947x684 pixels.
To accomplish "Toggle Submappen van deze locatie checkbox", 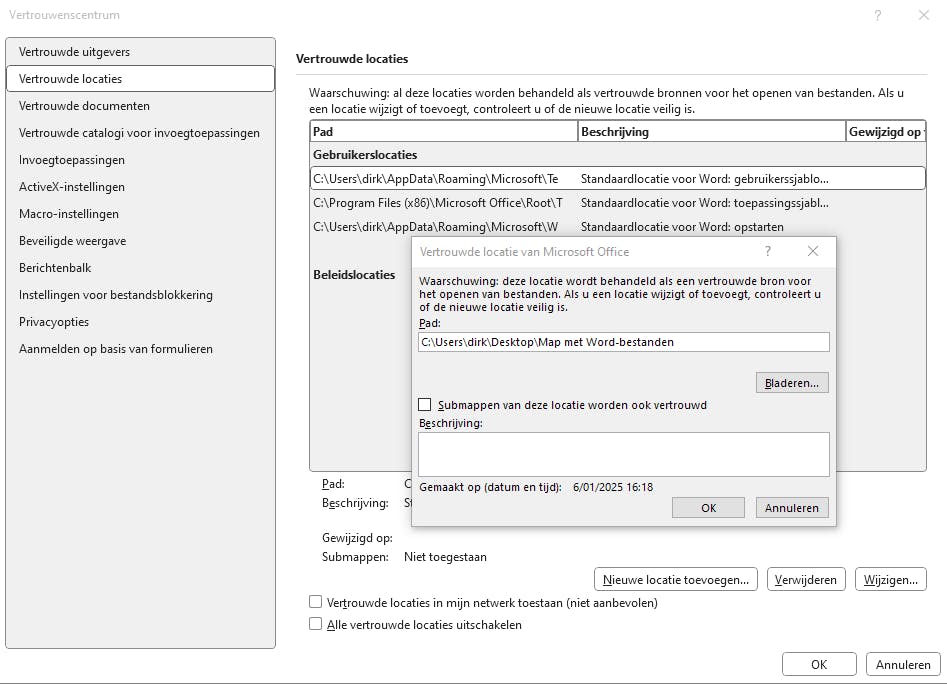I will coord(425,404).
